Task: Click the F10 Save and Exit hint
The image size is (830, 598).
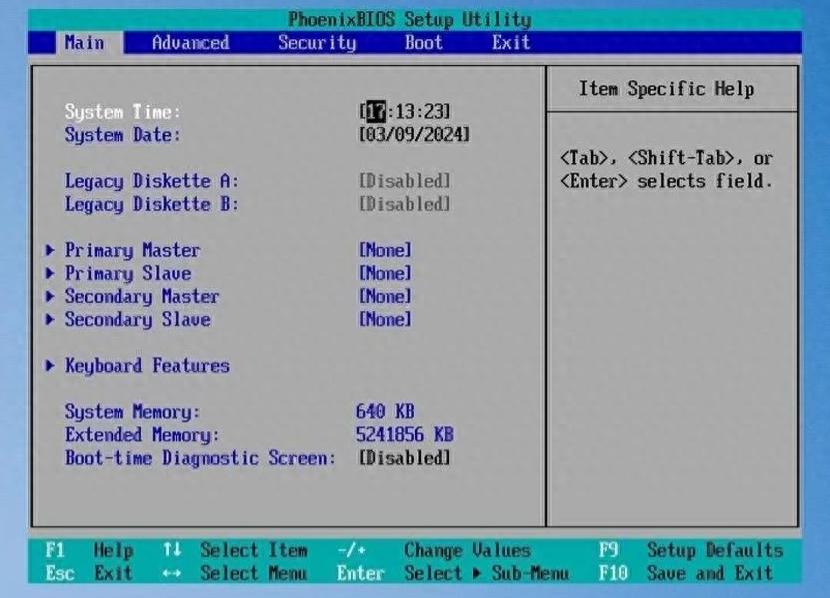Action: (x=686, y=573)
